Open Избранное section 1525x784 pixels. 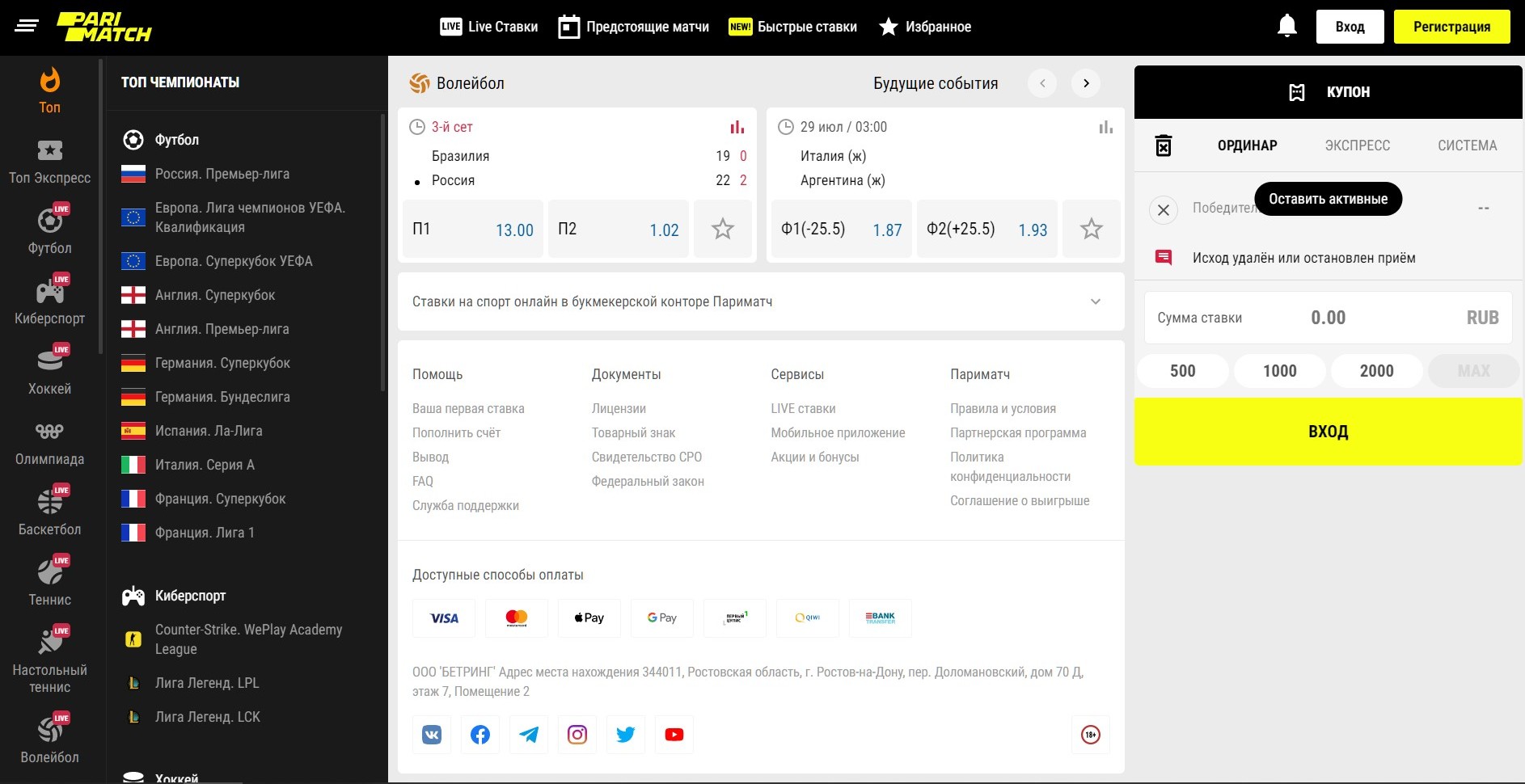pos(925,27)
